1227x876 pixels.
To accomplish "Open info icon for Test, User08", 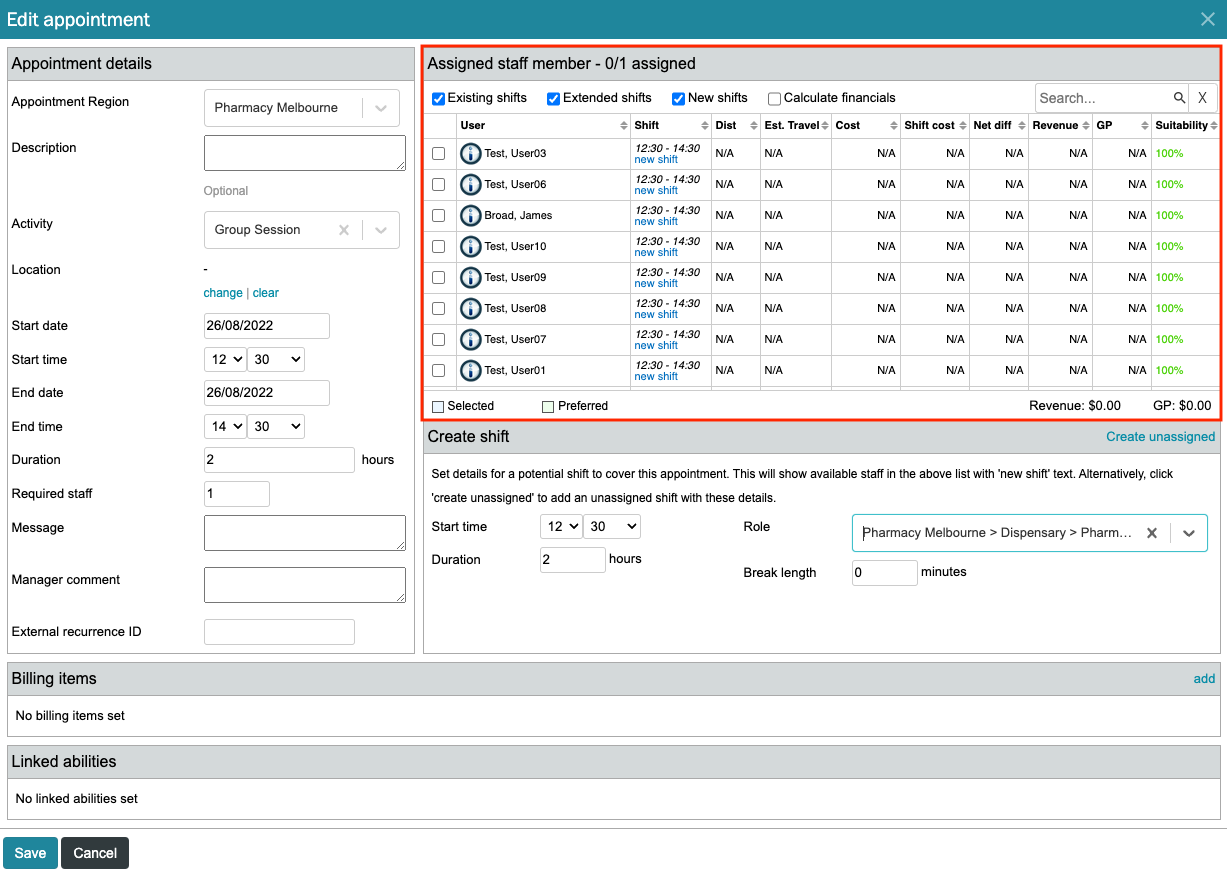I will [470, 309].
